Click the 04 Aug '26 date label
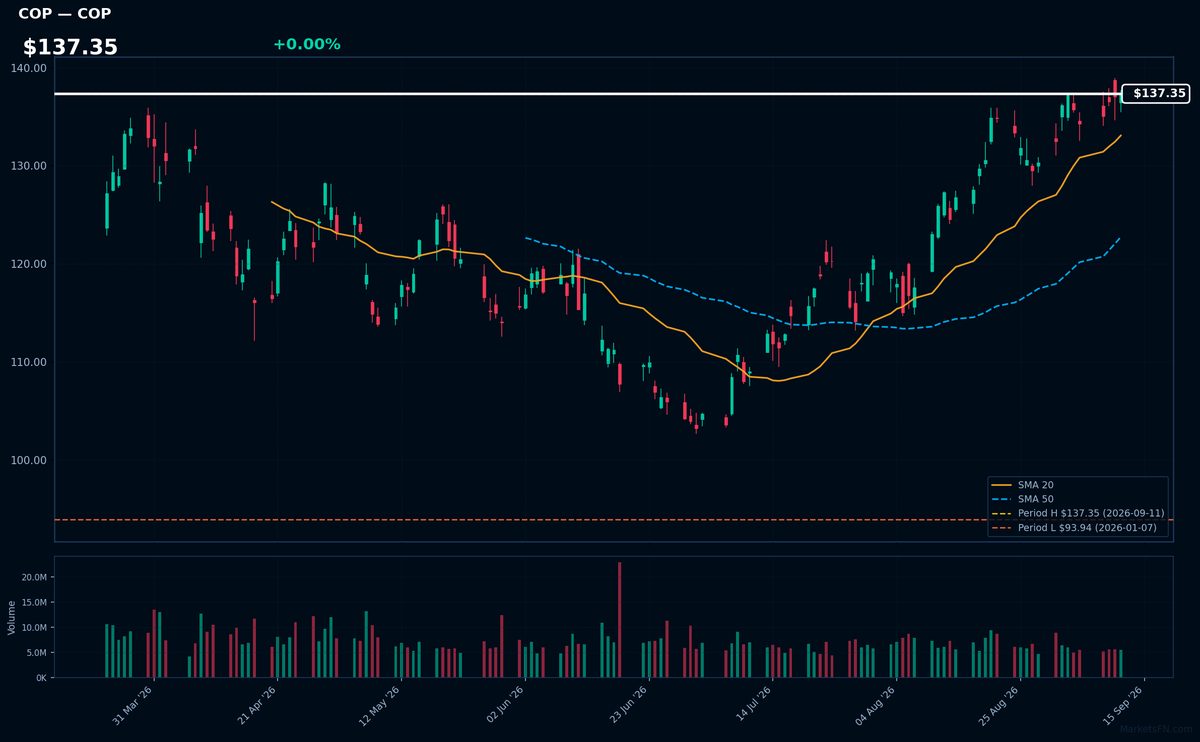The height and width of the screenshot is (742, 1200). click(x=876, y=705)
